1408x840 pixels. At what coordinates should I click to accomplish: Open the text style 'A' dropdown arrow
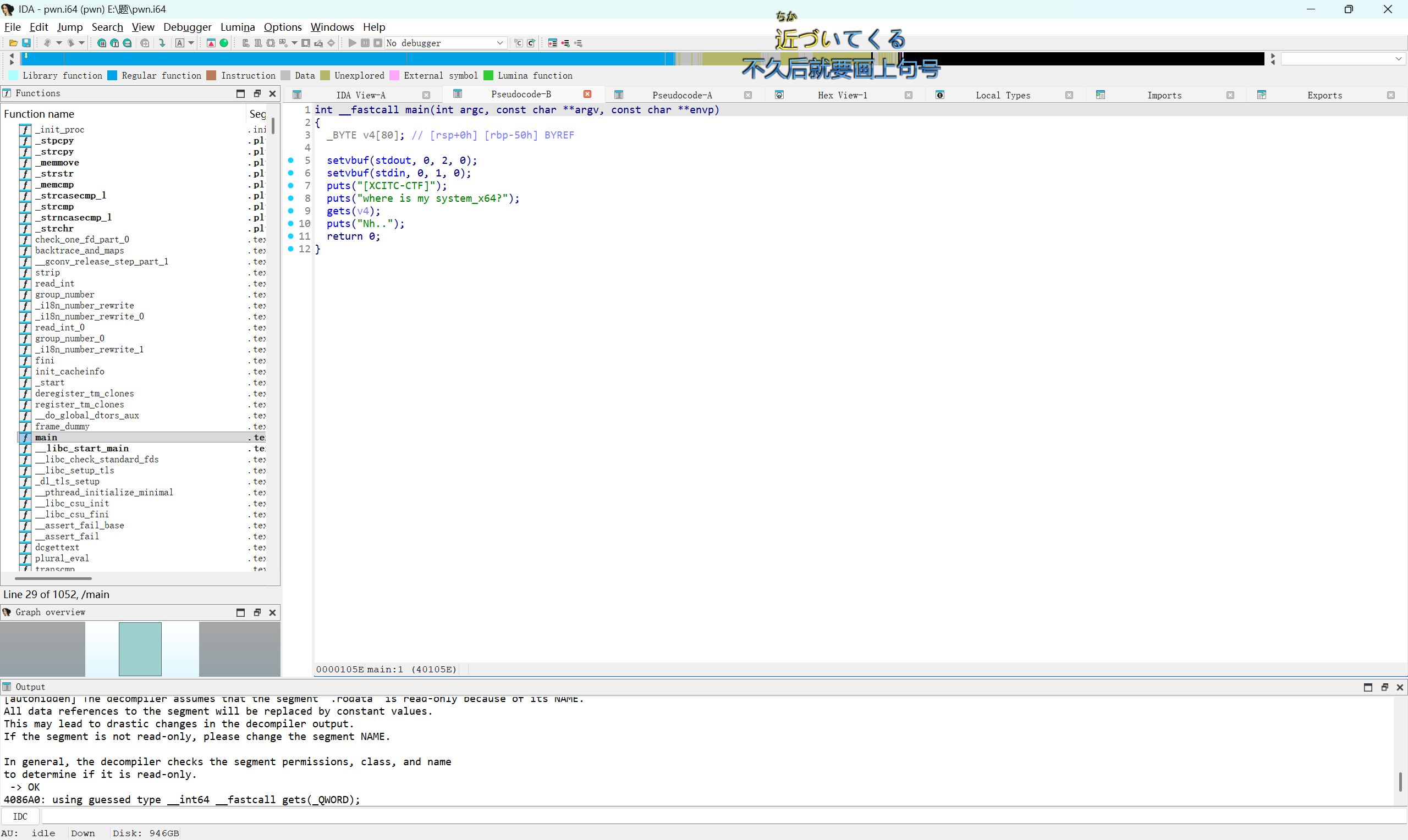coord(191,43)
